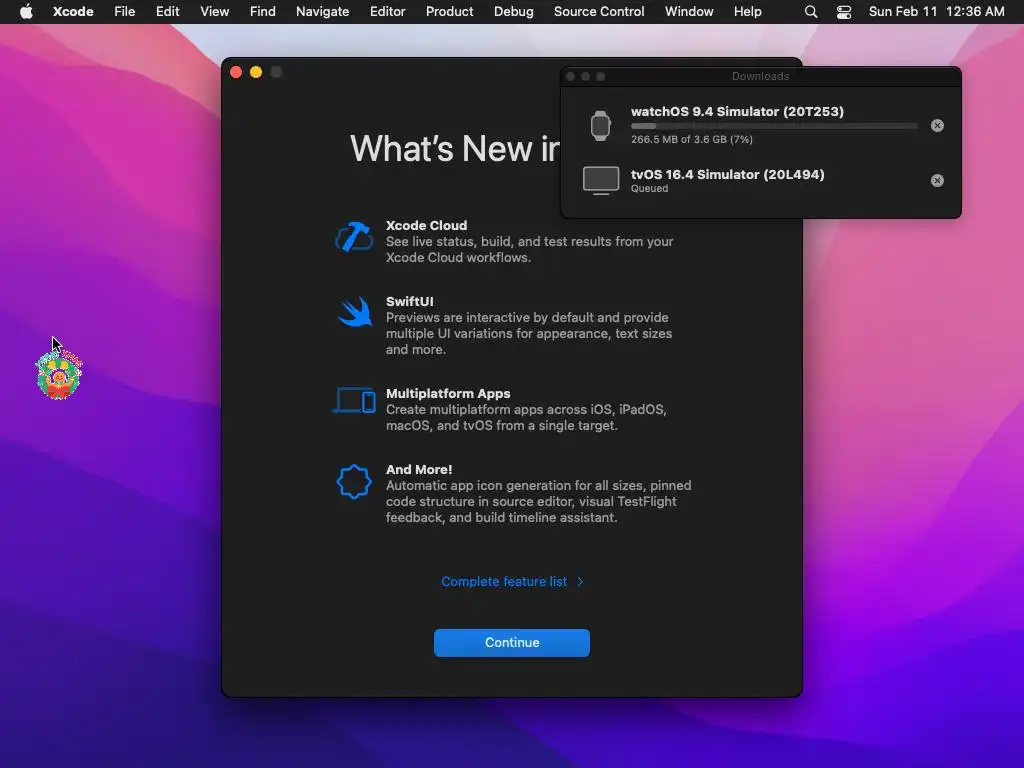Image resolution: width=1024 pixels, height=768 pixels.
Task: Open the Find menu
Action: click(x=263, y=12)
